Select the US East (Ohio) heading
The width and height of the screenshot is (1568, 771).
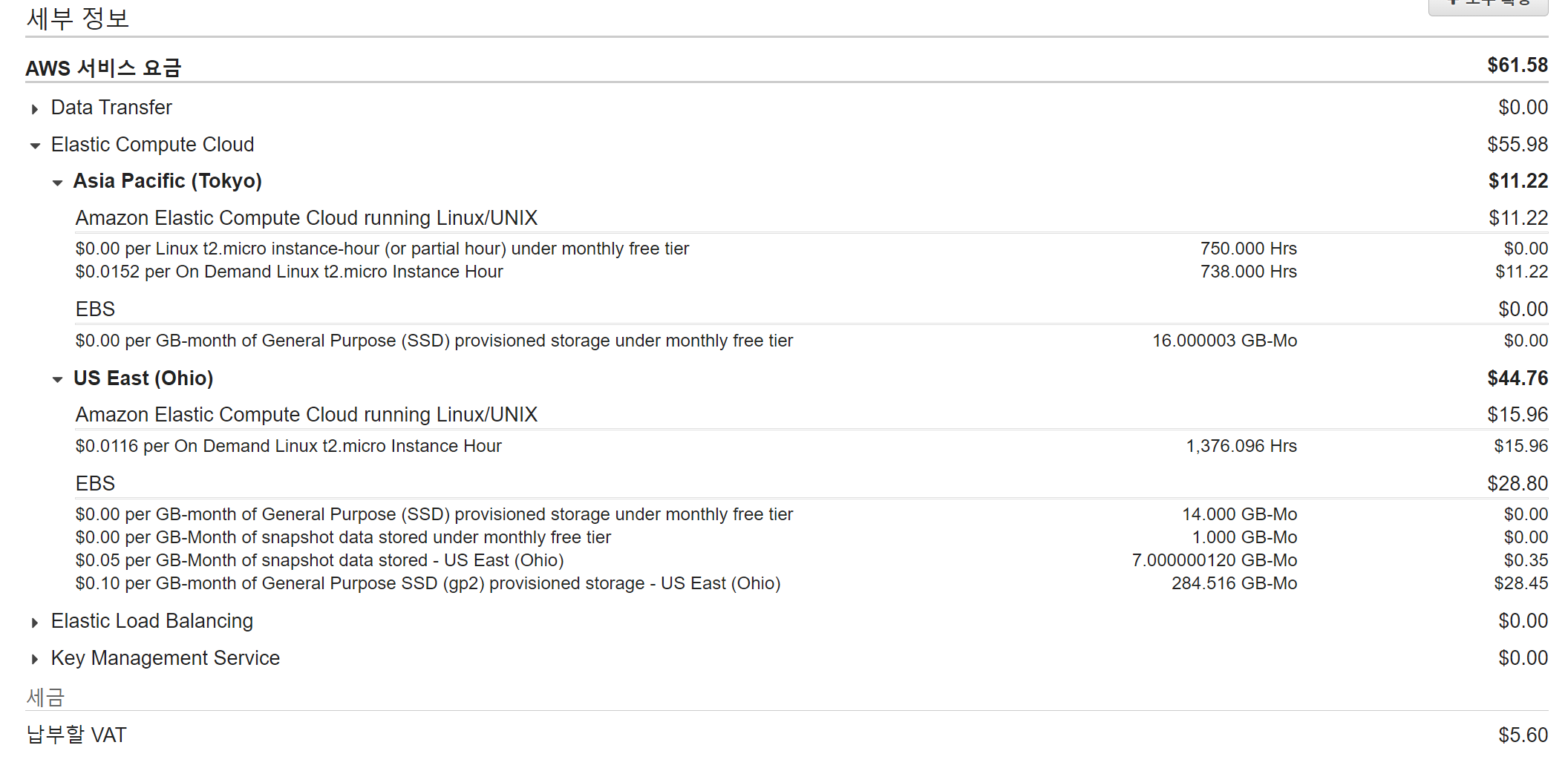[x=143, y=378]
